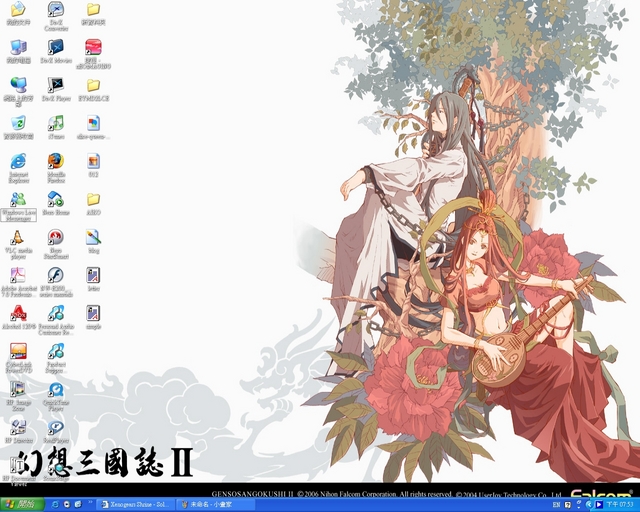Image resolution: width=640 pixels, height=512 pixels.
Task: Switch to the 未命名 - 小畫家 taskbar window
Action: tap(216, 505)
